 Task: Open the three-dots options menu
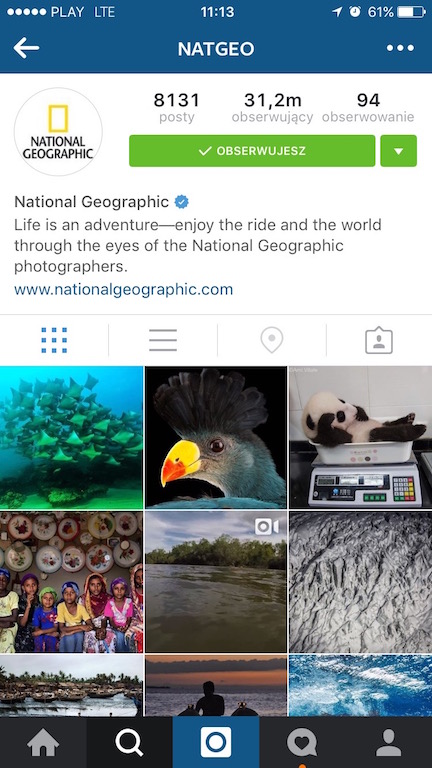click(400, 48)
